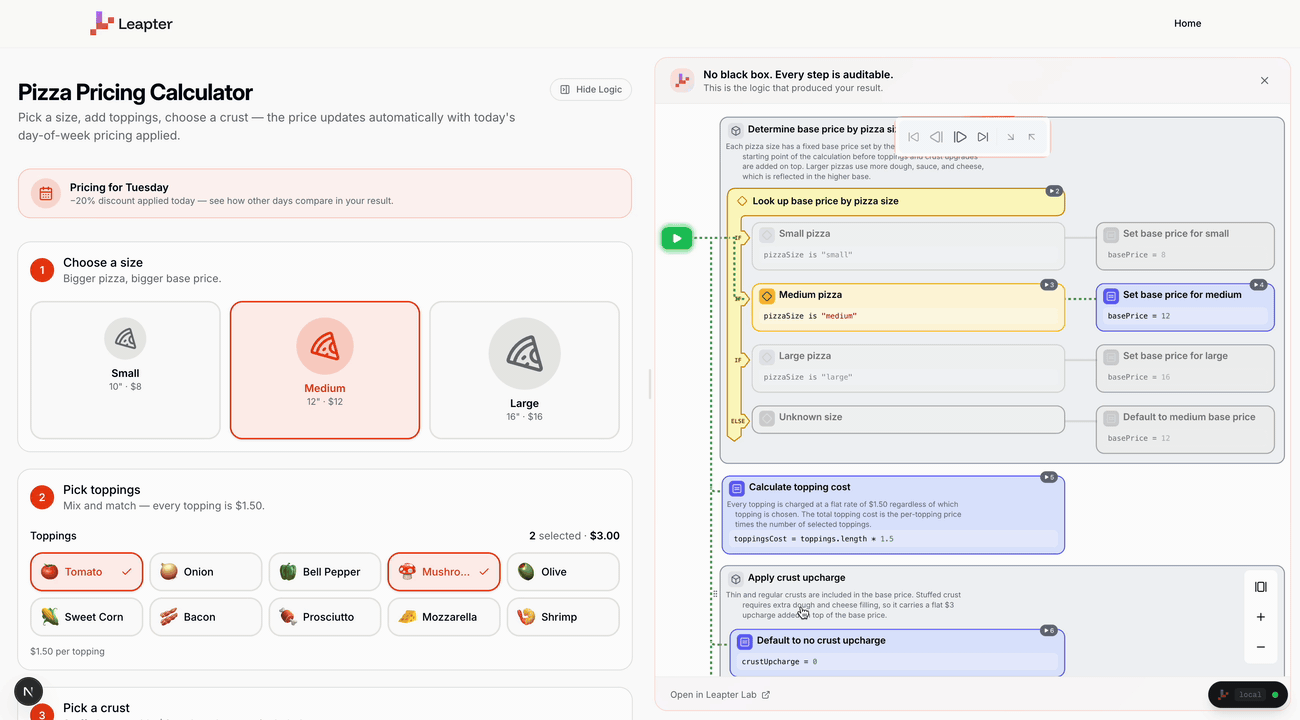Open the Home navigation link
Image resolution: width=1300 pixels, height=720 pixels.
pyautogui.click(x=1187, y=23)
